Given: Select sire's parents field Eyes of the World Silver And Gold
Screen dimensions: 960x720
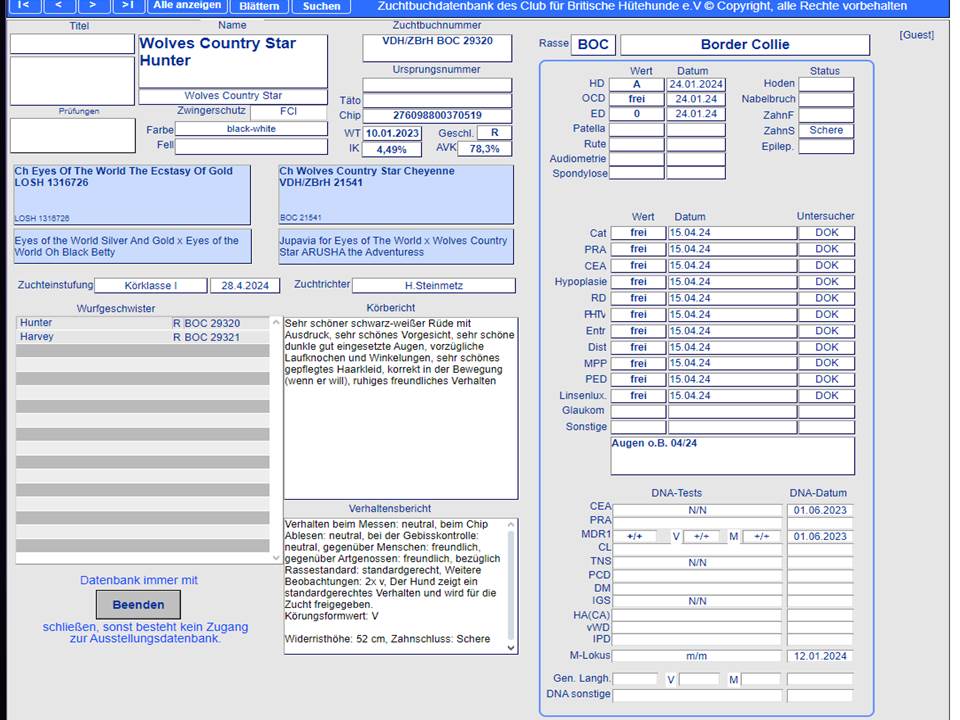Looking at the screenshot, I should [x=132, y=247].
